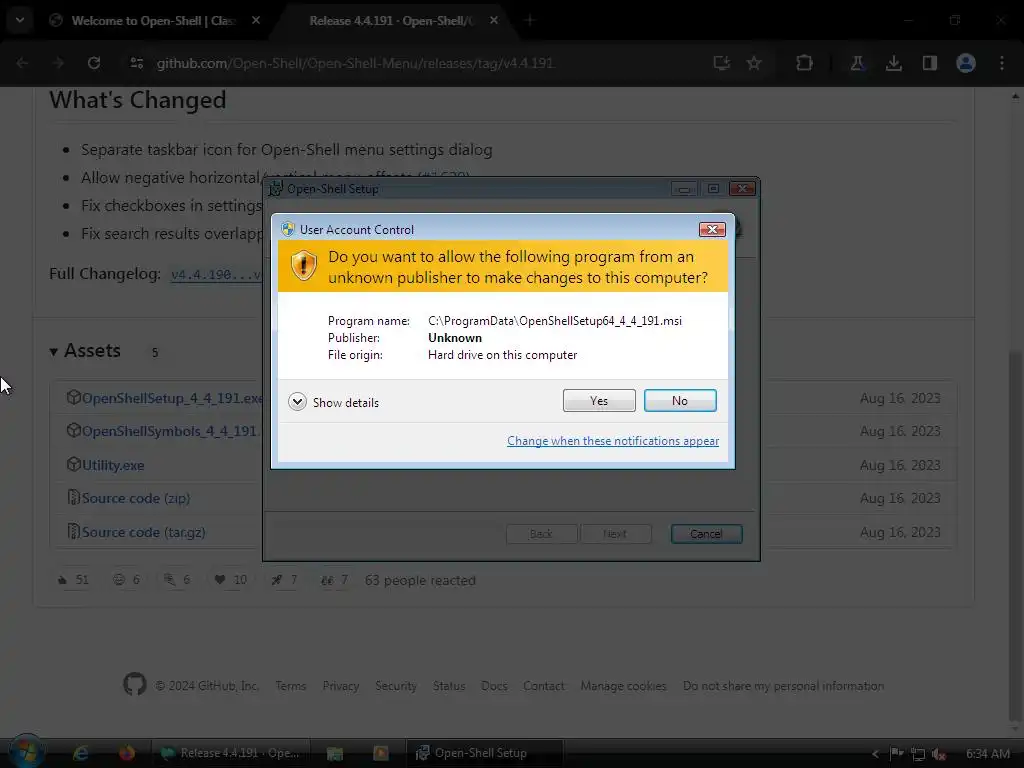Open browser downloads icon
This screenshot has height=768, width=1024.
(894, 63)
